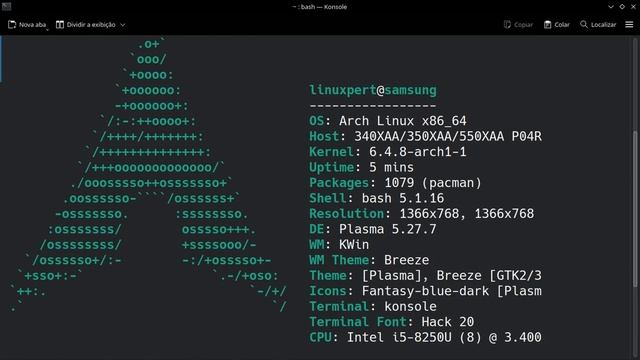The width and height of the screenshot is (640, 360).
Task: Click the WM value KWin
Action: click(x=354, y=245)
